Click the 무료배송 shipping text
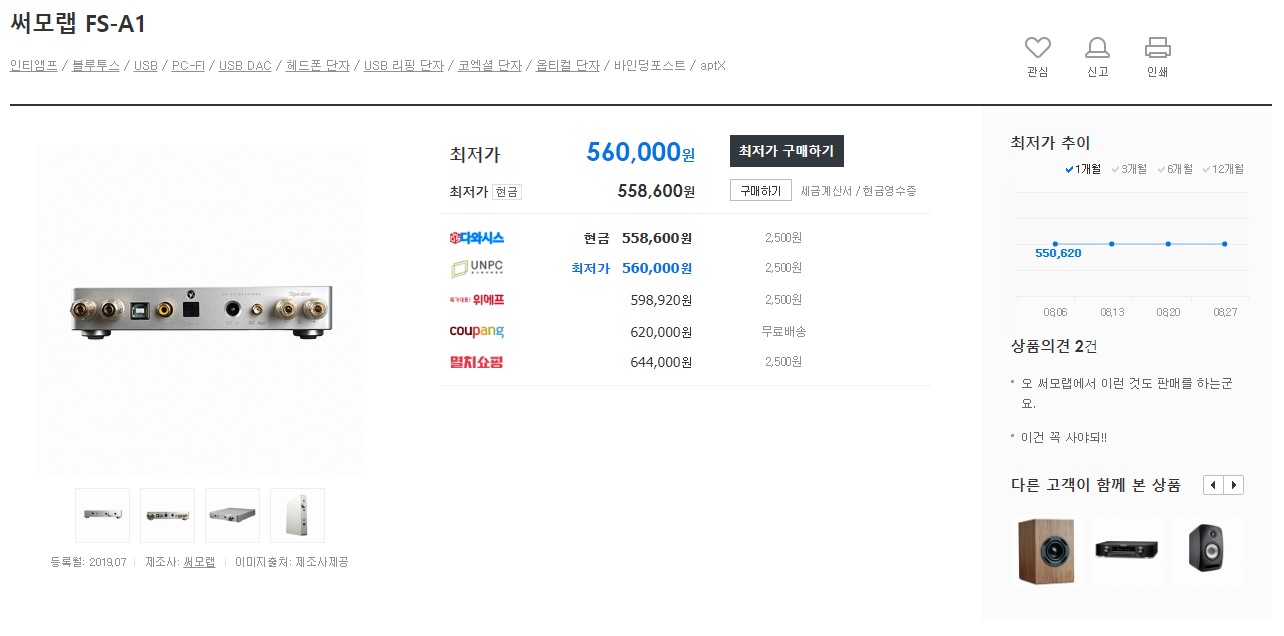Screen dimensions: 1284x636 [x=783, y=331]
